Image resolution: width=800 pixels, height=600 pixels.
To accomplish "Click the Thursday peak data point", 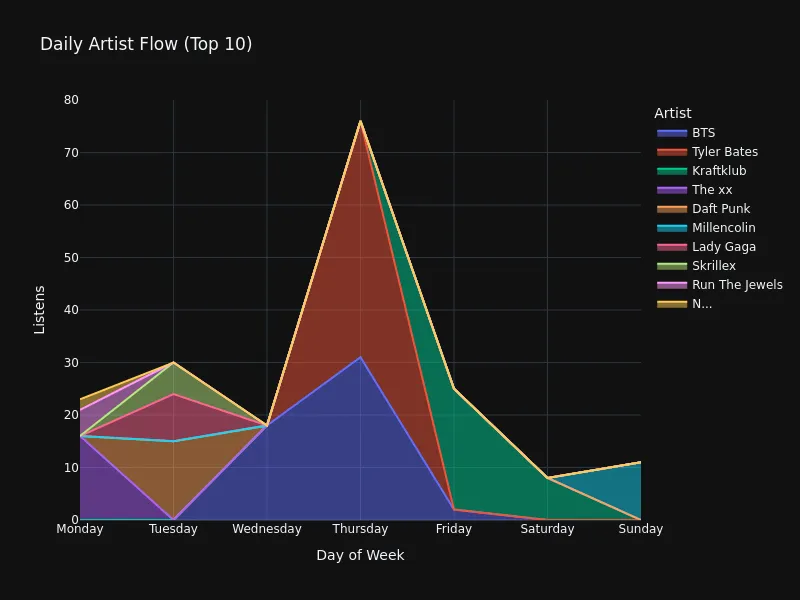I will point(360,121).
